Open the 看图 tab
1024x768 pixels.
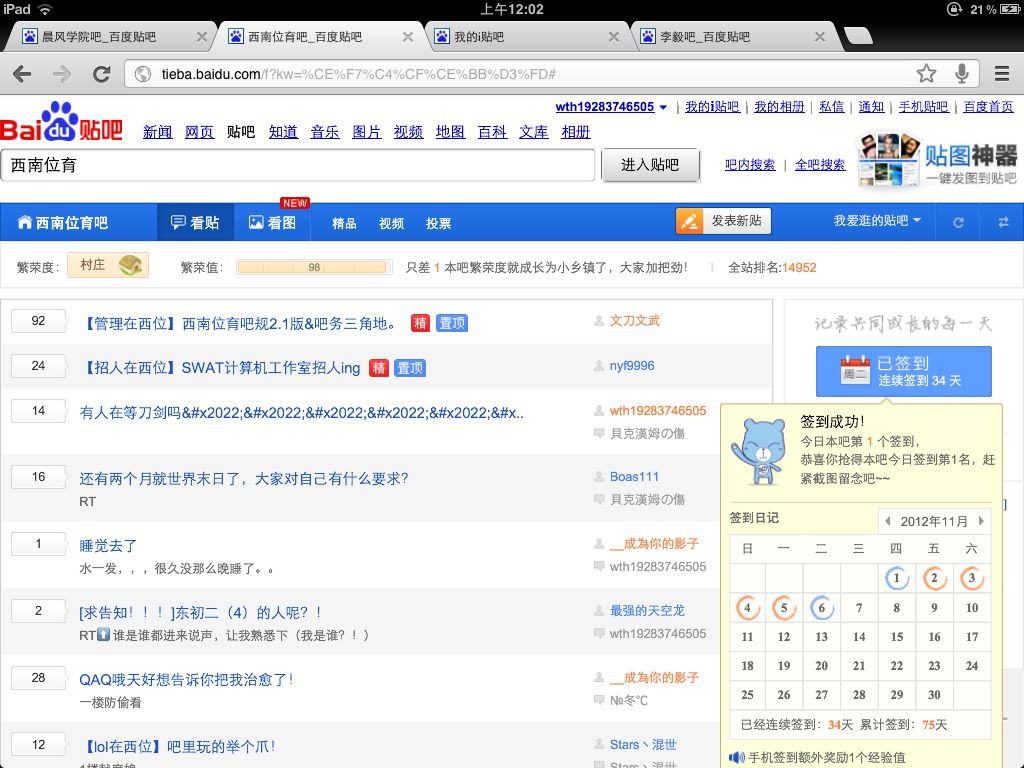point(272,223)
